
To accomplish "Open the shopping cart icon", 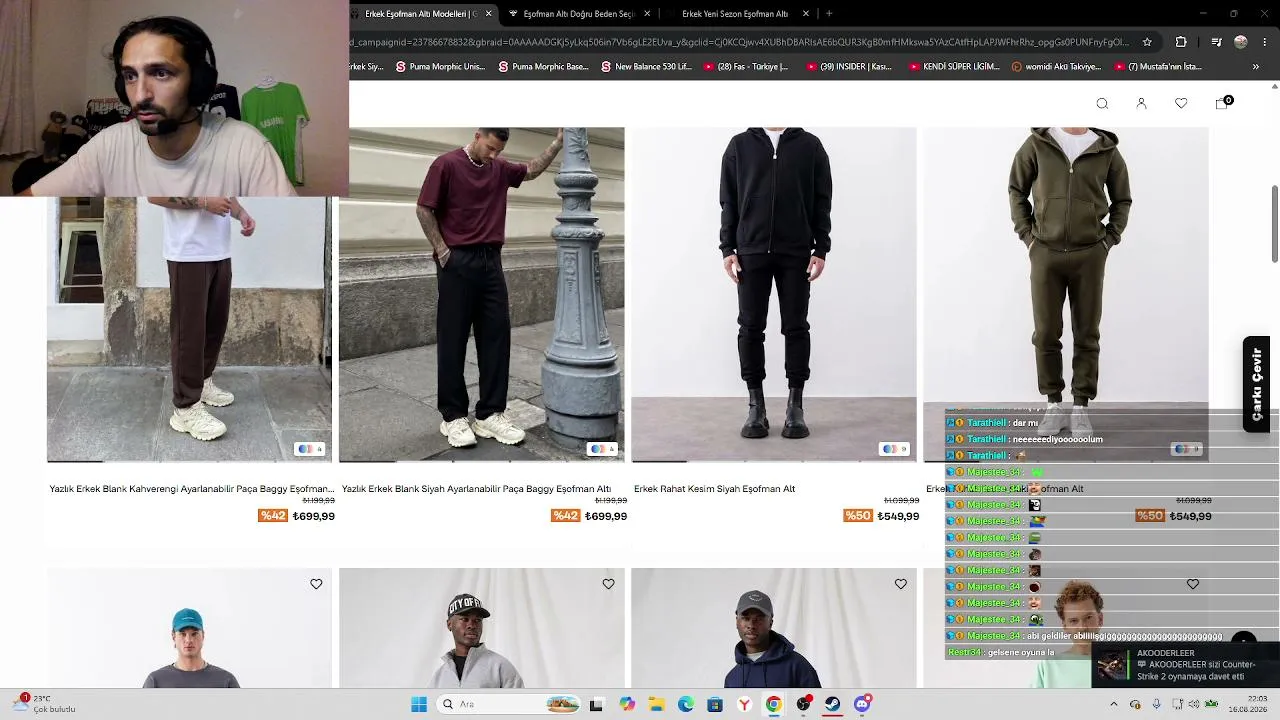I will coord(1222,103).
